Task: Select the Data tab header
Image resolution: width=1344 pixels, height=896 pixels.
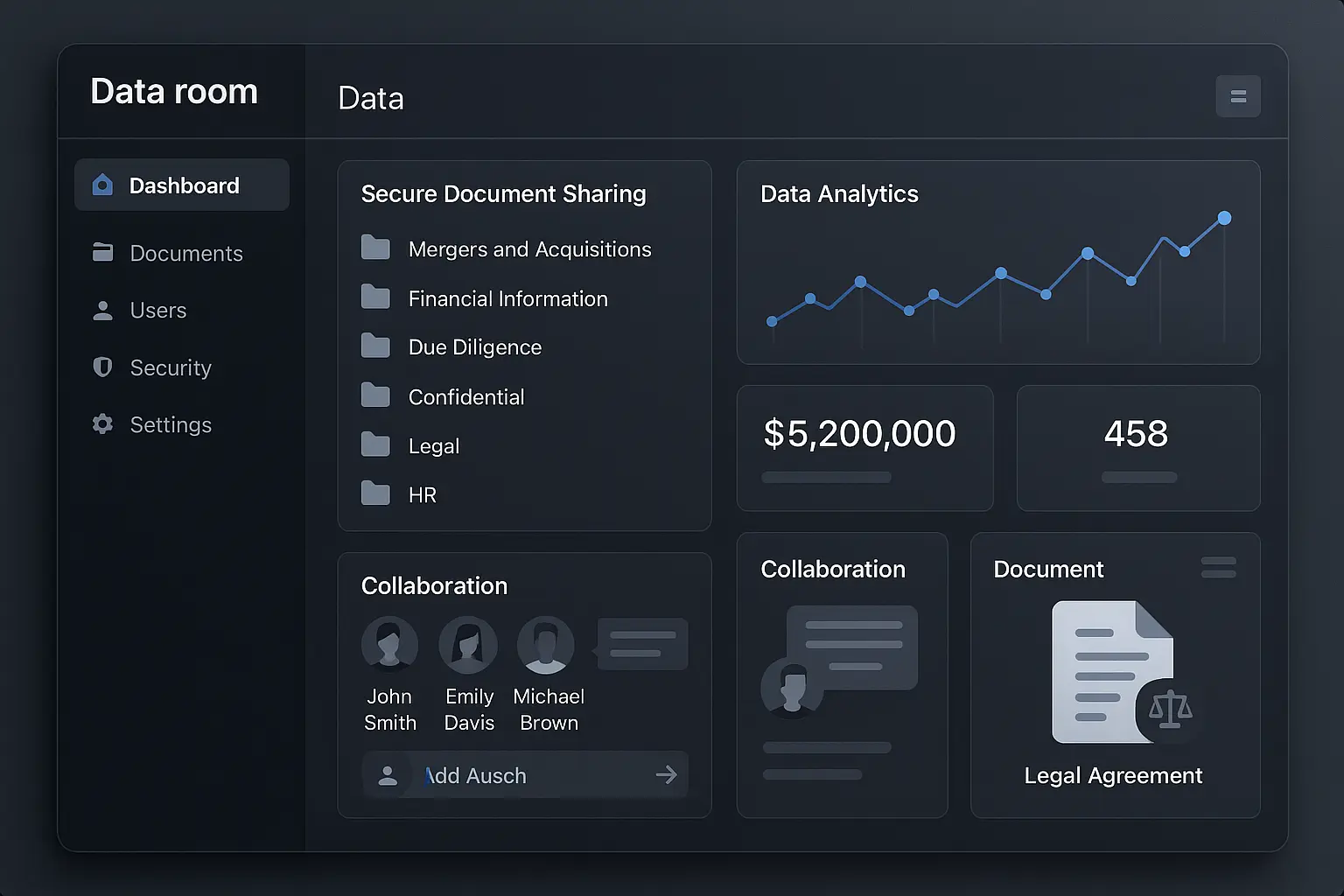Action: tap(371, 99)
